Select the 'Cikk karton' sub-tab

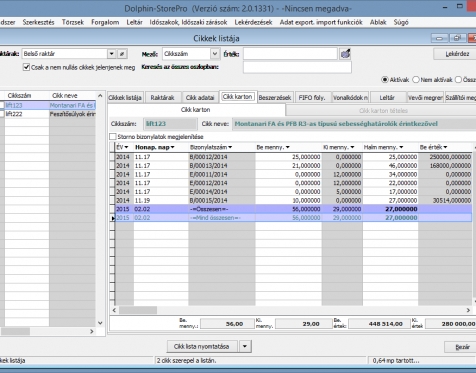196,110
